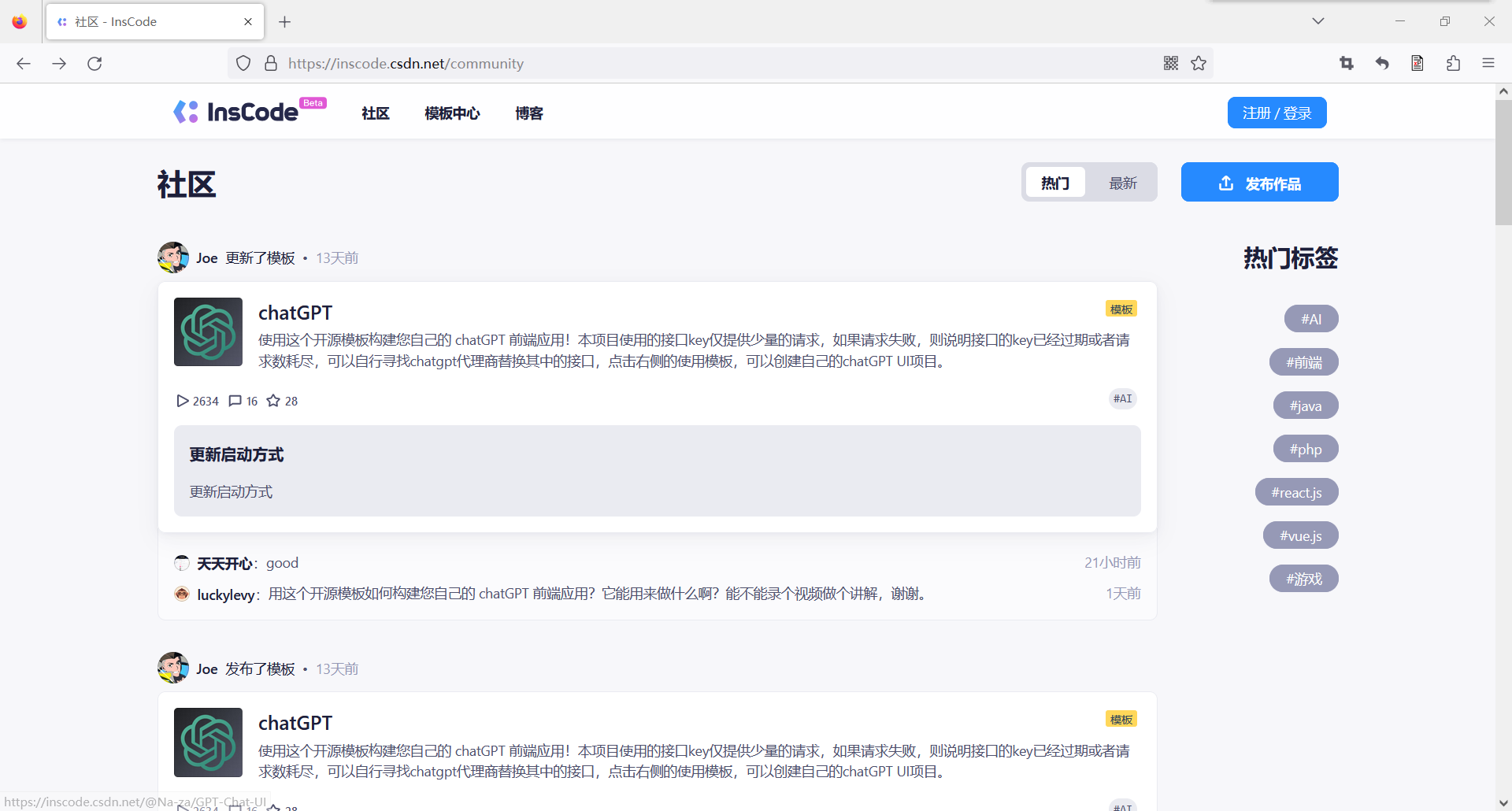
Task: Select the #游戏 hot tag
Action: [x=1304, y=579]
